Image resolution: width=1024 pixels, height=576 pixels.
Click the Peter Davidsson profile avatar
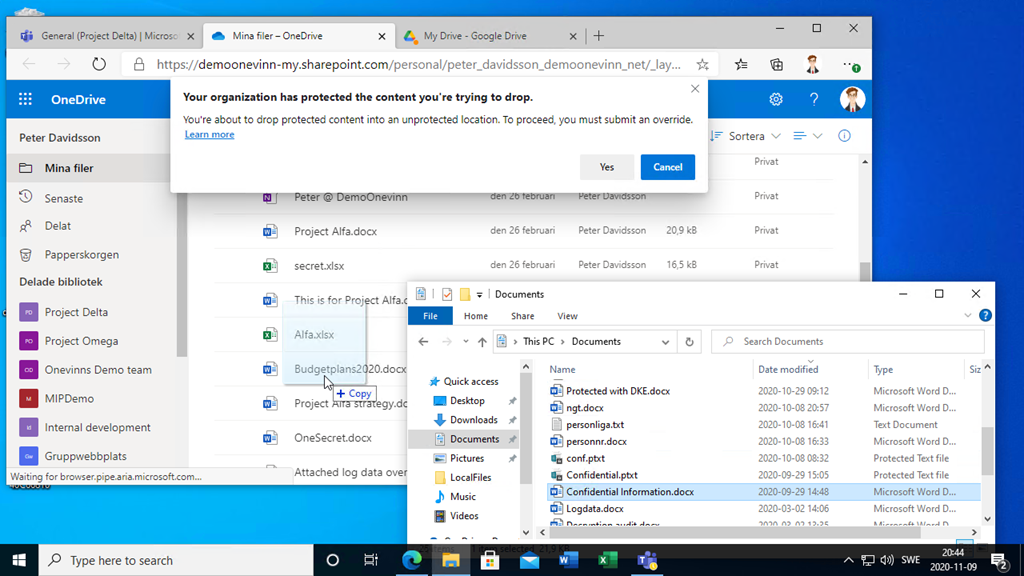point(852,99)
